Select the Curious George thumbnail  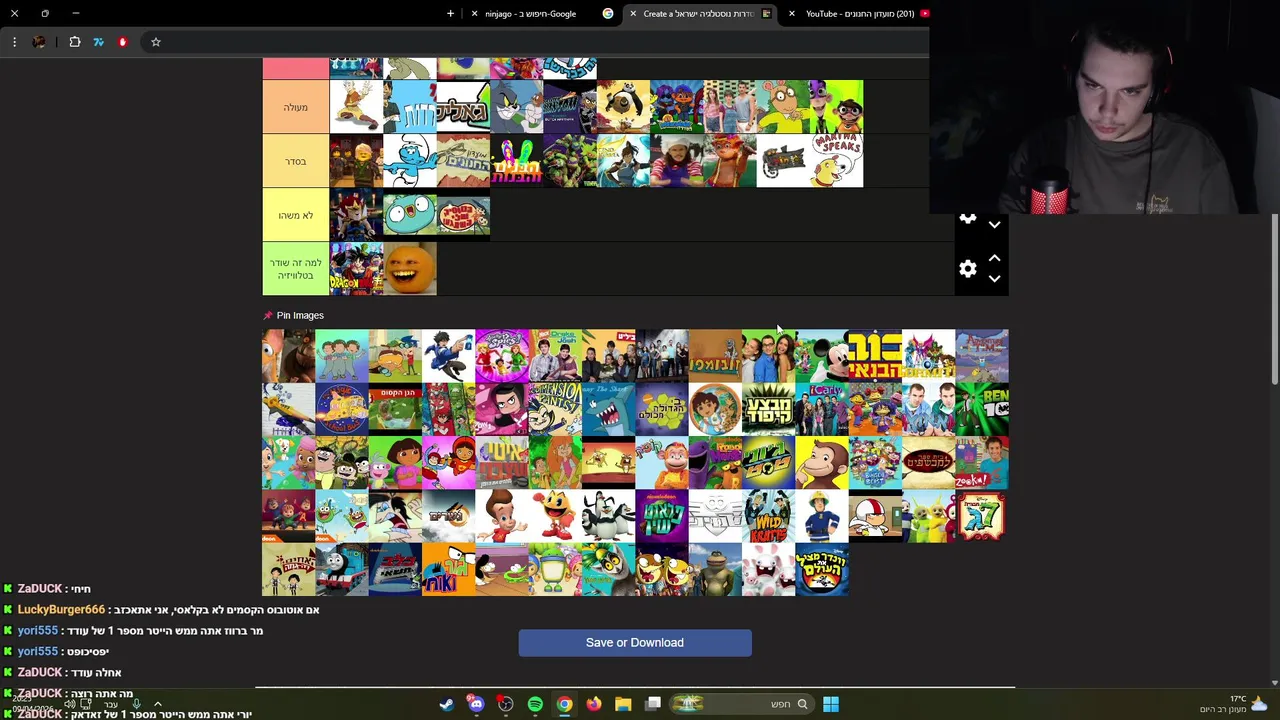coord(822,463)
